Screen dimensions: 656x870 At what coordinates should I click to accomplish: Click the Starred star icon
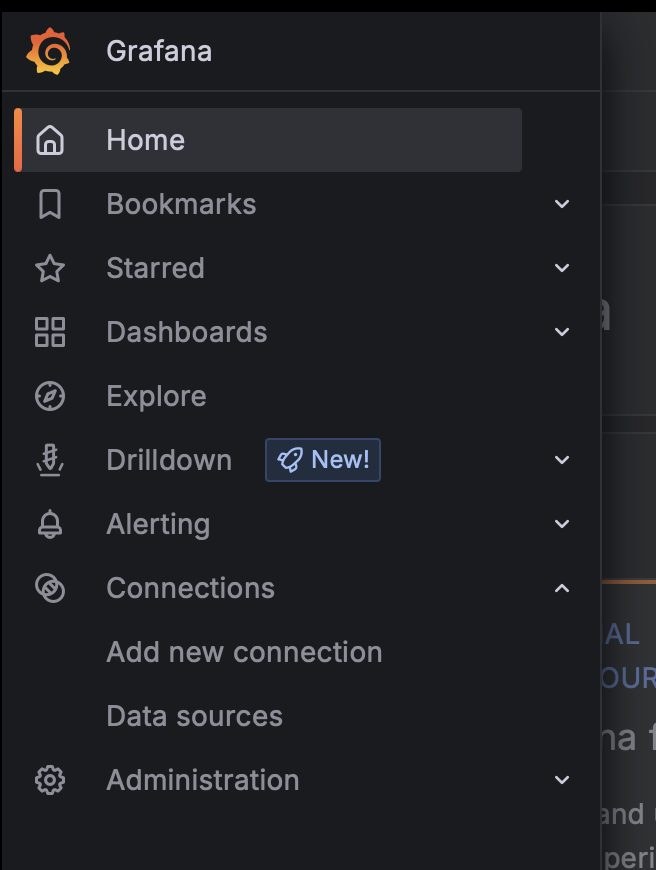pos(49,268)
